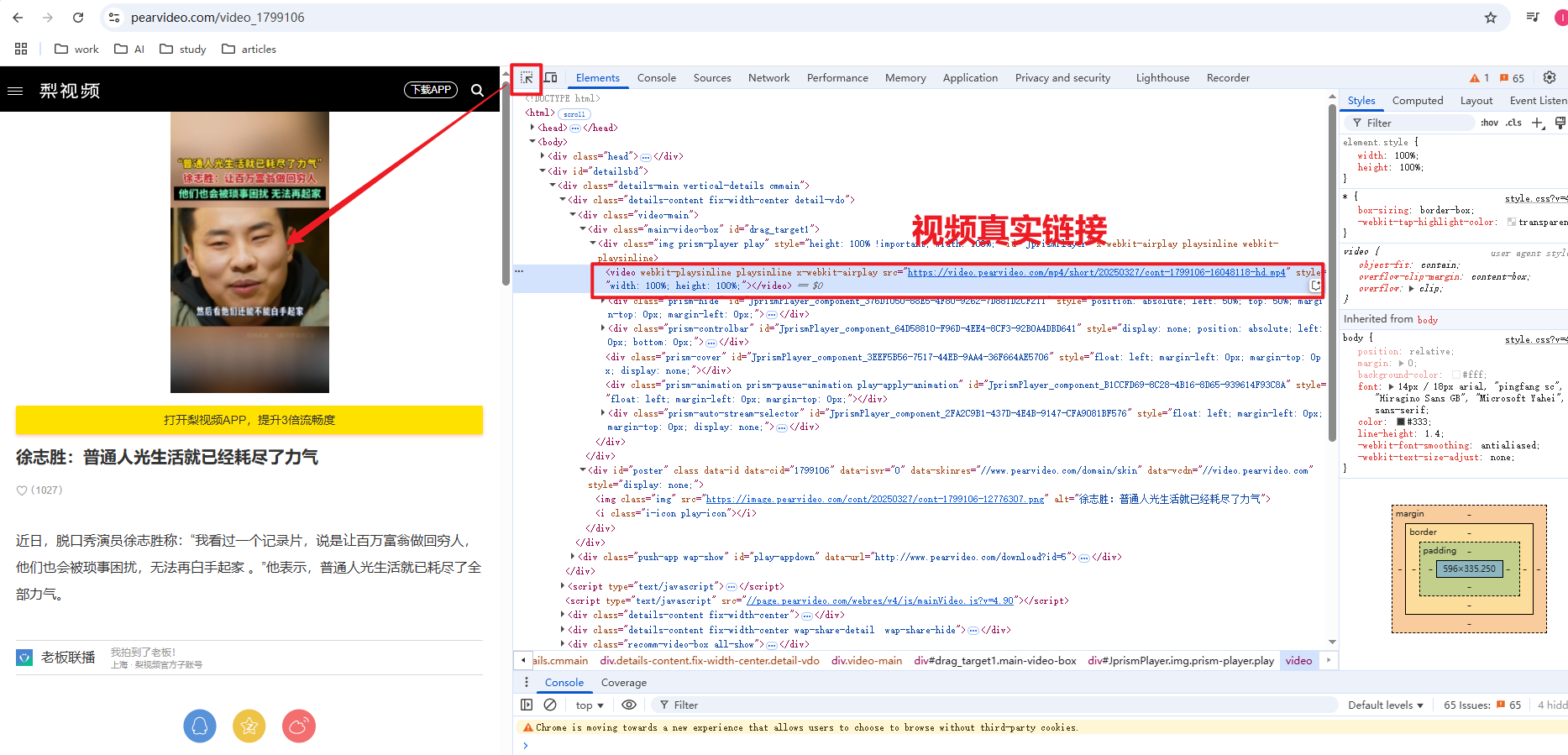Open the pearvideo hamburger menu
The width and height of the screenshot is (1568, 755).
pyautogui.click(x=15, y=91)
